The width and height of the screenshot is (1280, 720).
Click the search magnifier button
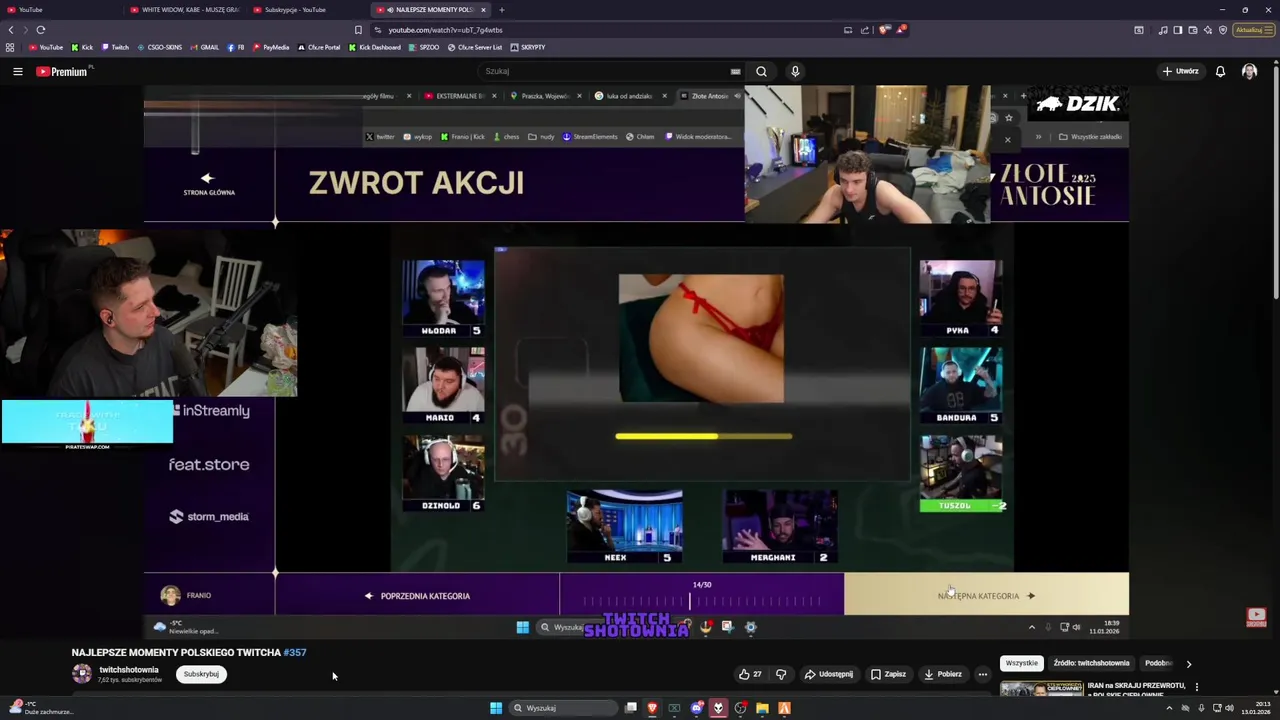click(x=761, y=71)
